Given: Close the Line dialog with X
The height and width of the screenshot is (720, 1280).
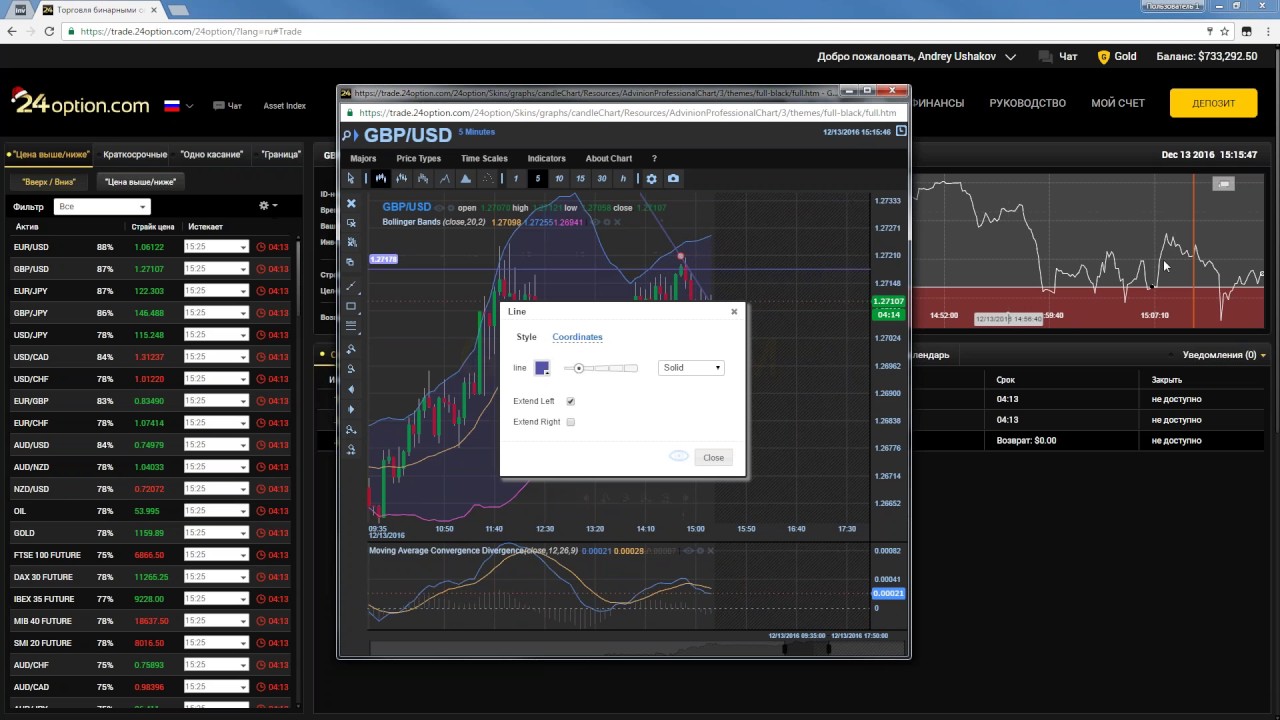Looking at the screenshot, I should point(734,311).
